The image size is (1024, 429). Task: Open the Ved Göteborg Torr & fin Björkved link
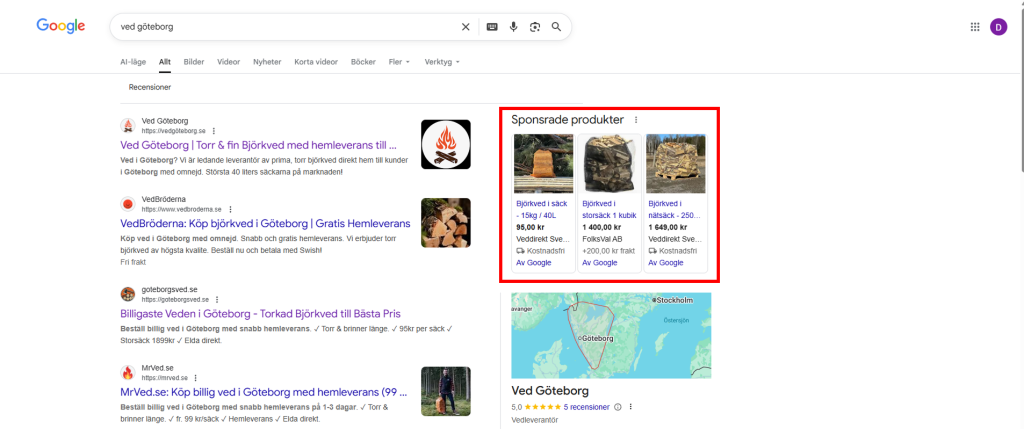coord(259,145)
